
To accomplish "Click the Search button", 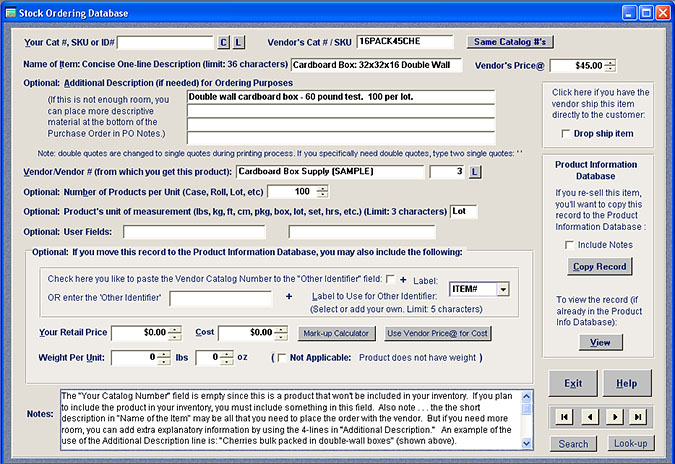I will click(573, 444).
